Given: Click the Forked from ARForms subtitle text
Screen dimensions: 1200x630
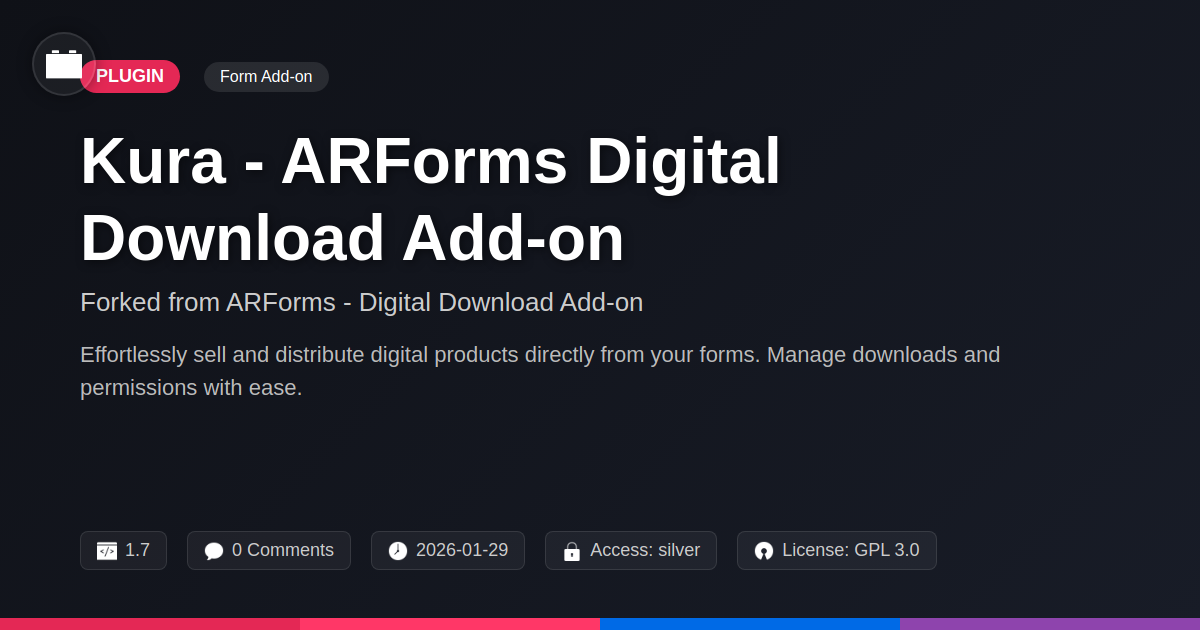Looking at the screenshot, I should click(x=361, y=302).
